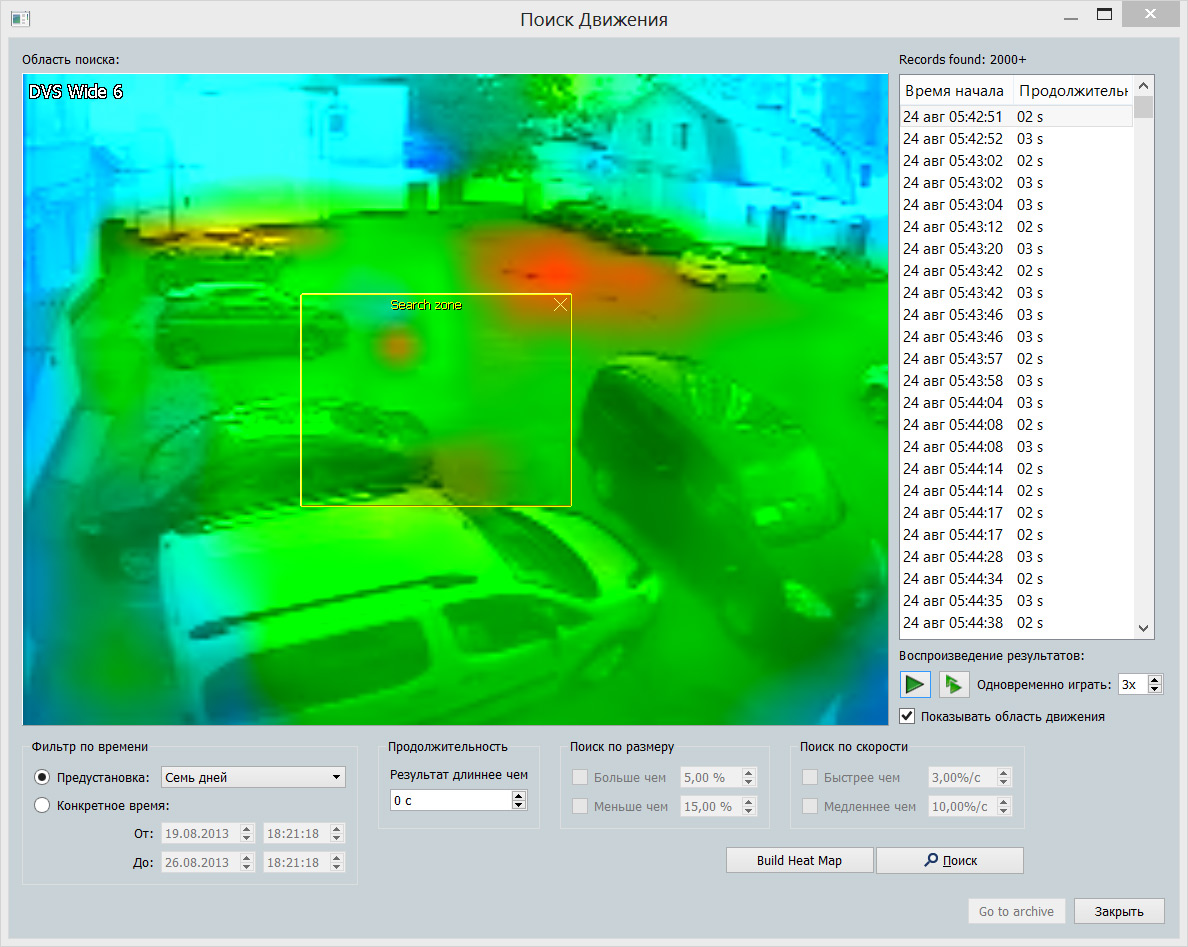Click the Build Heat Map button

799,860
